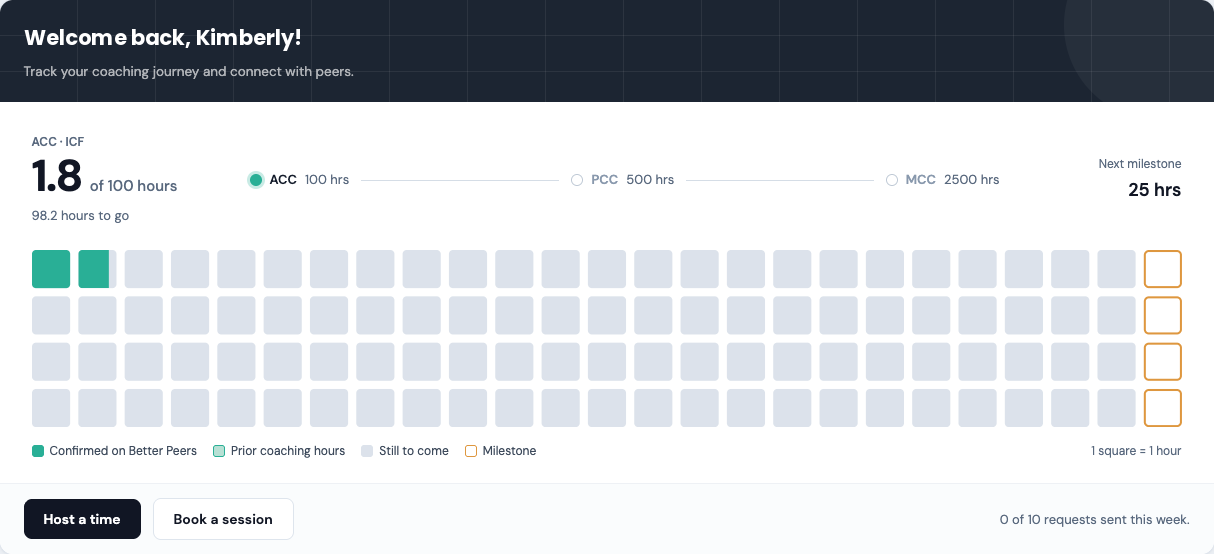Viewport: 1214px width, 554px height.
Task: Click the partially filled second hour square
Action: 97,269
